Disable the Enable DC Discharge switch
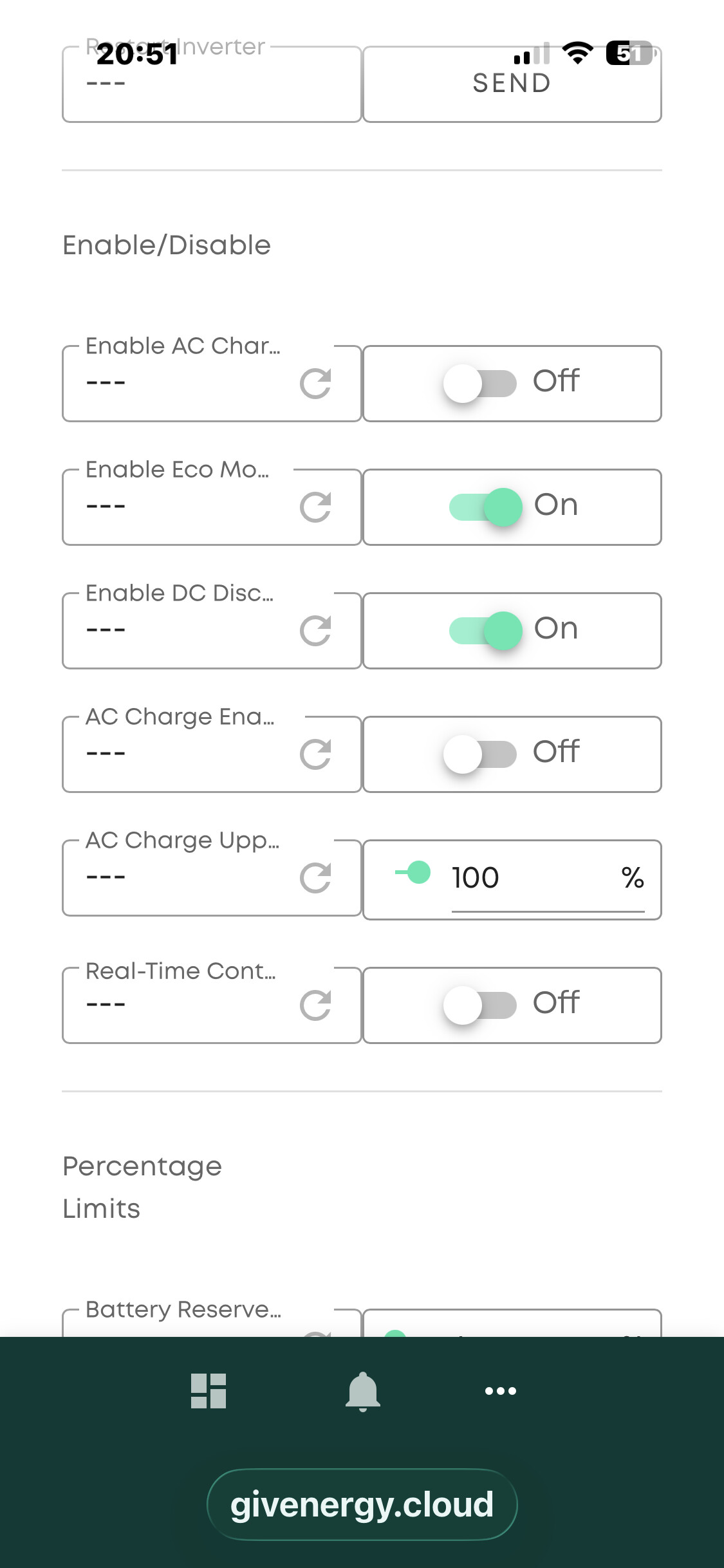The width and height of the screenshot is (724, 1568). pos(486,631)
